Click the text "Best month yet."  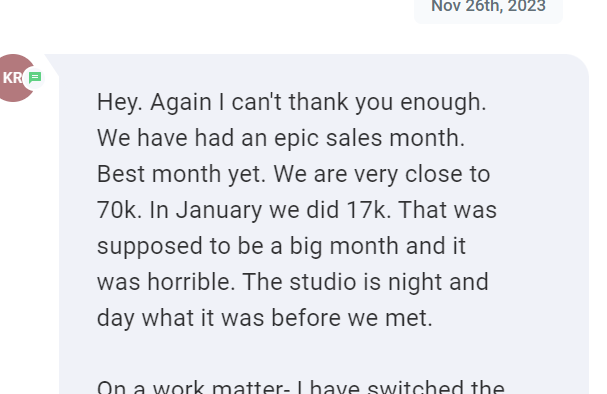click(181, 174)
